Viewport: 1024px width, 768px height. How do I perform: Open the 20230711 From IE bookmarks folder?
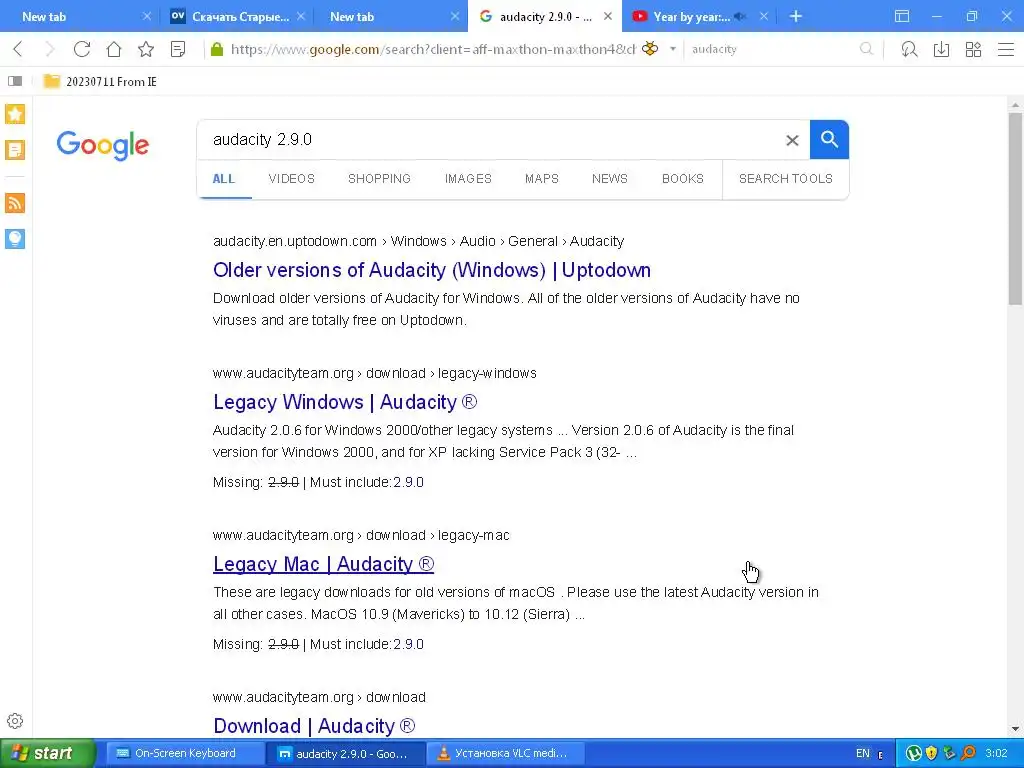(100, 82)
